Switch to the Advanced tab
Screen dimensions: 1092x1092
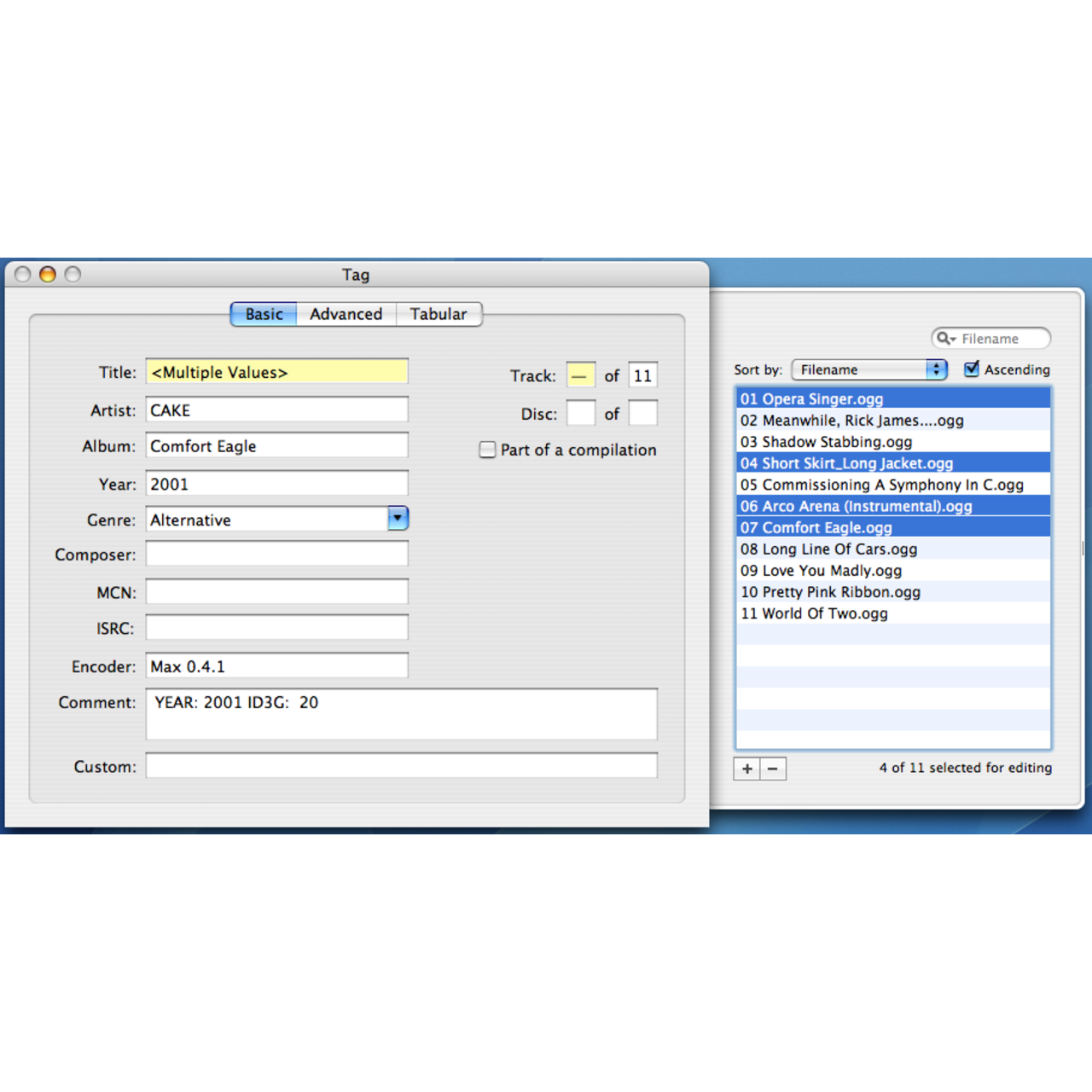tap(346, 314)
